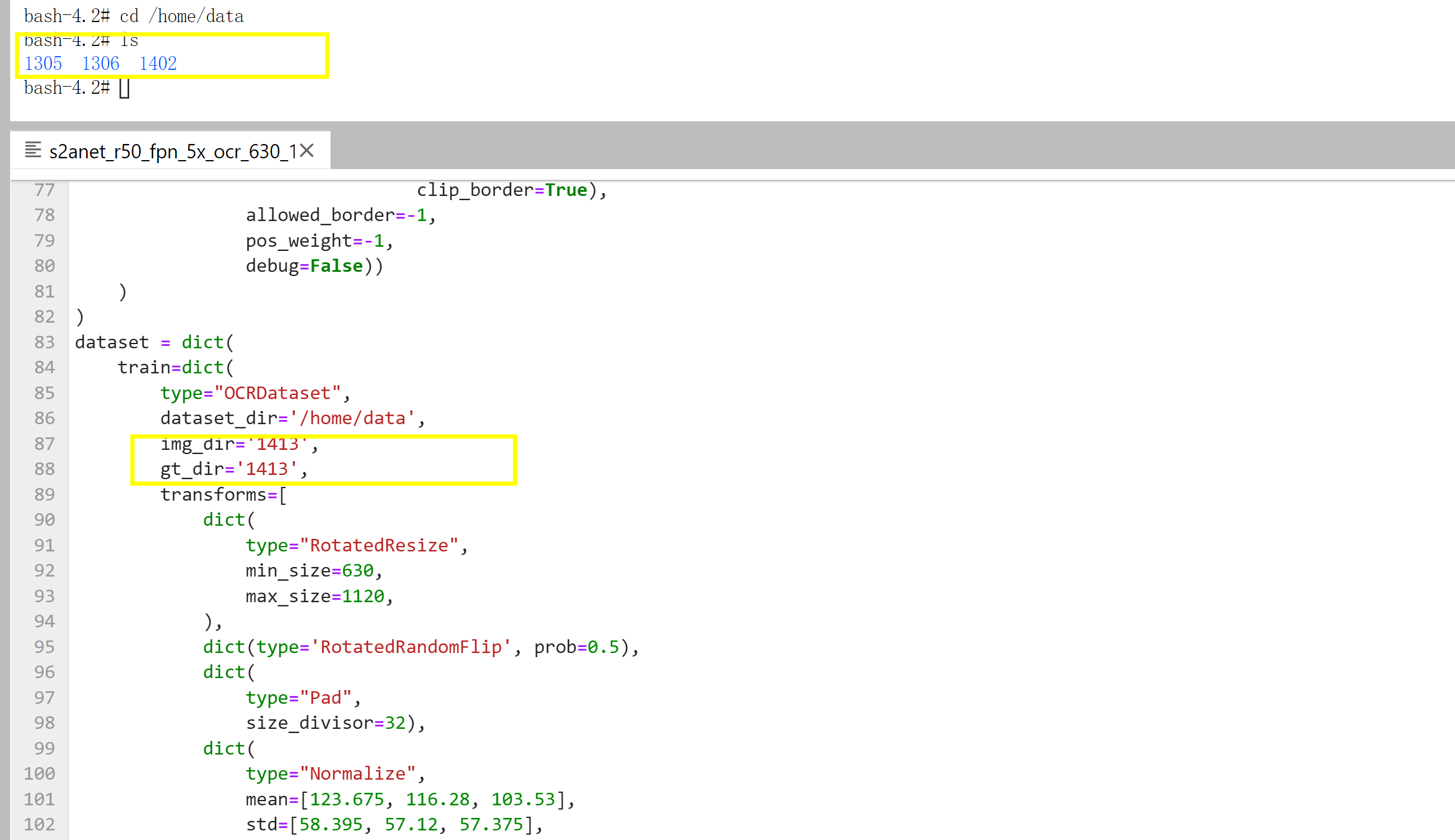Click the min_size value 630
The image size is (1455, 840).
tap(357, 571)
